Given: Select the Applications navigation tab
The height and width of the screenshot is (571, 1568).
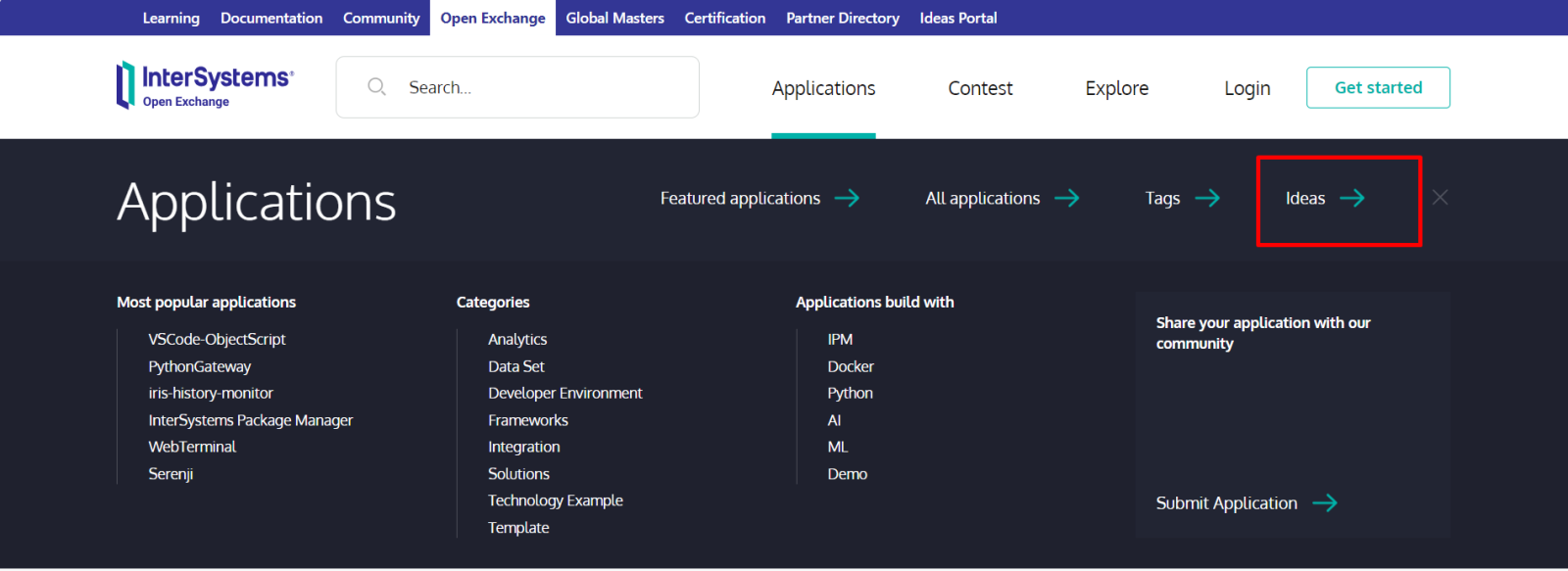Looking at the screenshot, I should [824, 88].
